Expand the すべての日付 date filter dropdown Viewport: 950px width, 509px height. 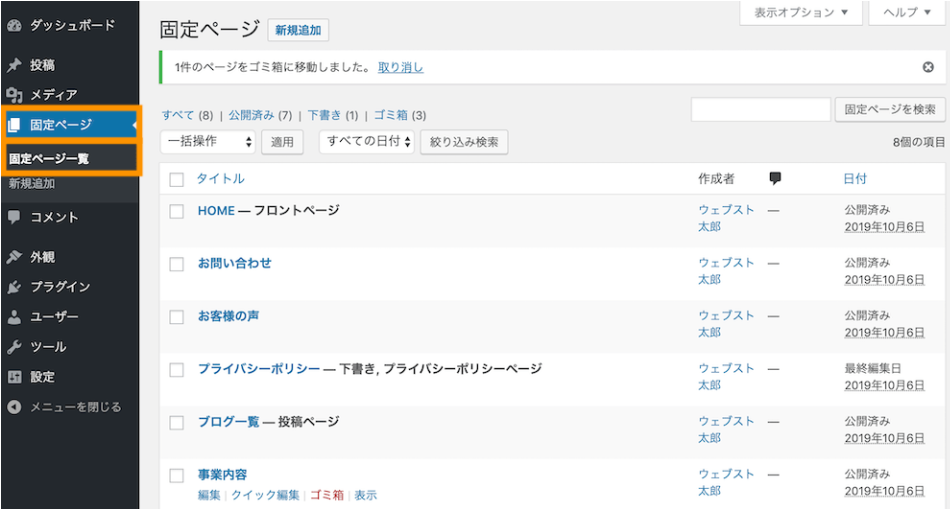point(366,142)
